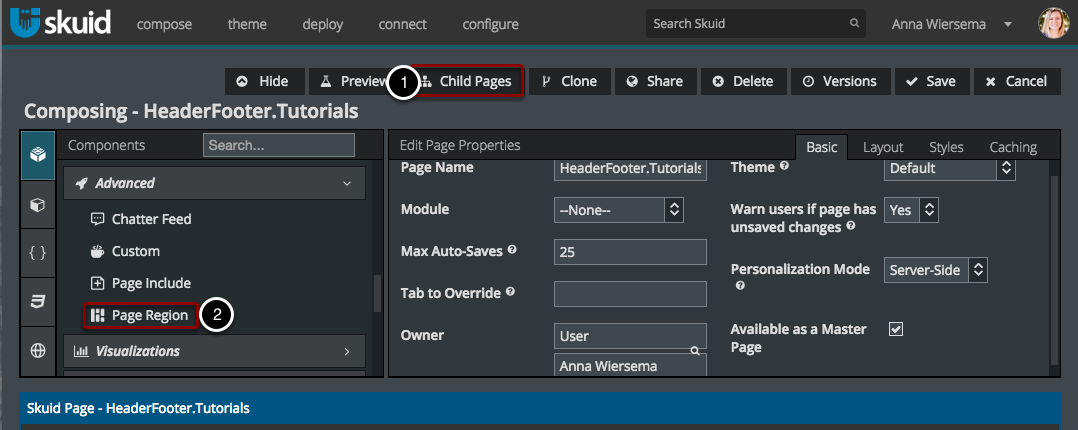The height and width of the screenshot is (430, 1078).
Task: Focus the Search Skuid field
Action: (x=756, y=23)
